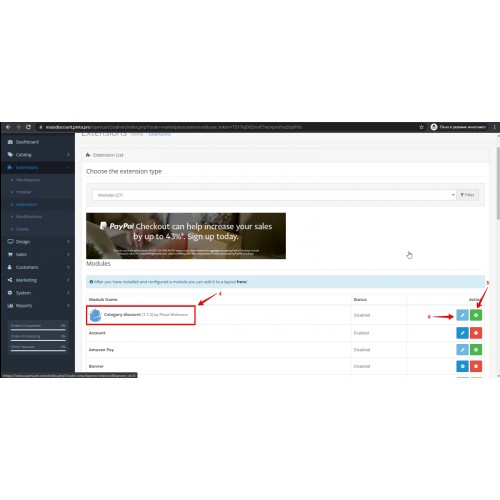Expand the Catalog sidebar menu
Screen dimensions: 500x500
coord(37,155)
